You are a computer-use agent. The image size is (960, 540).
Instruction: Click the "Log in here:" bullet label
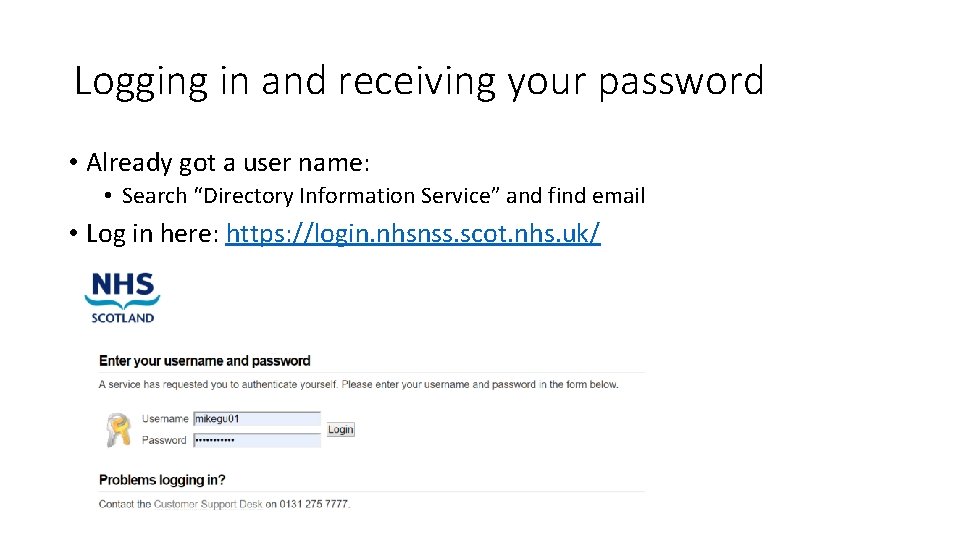(x=154, y=234)
